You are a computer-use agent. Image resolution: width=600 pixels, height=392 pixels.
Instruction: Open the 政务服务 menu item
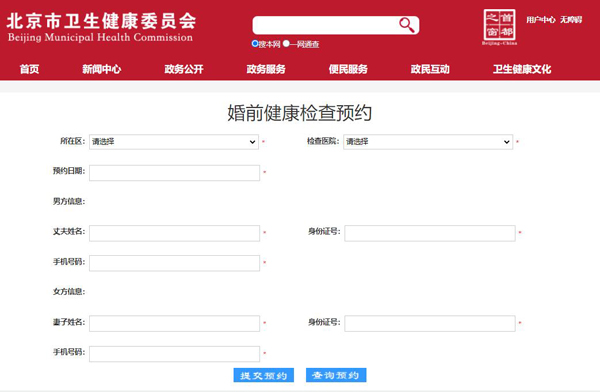(266, 69)
